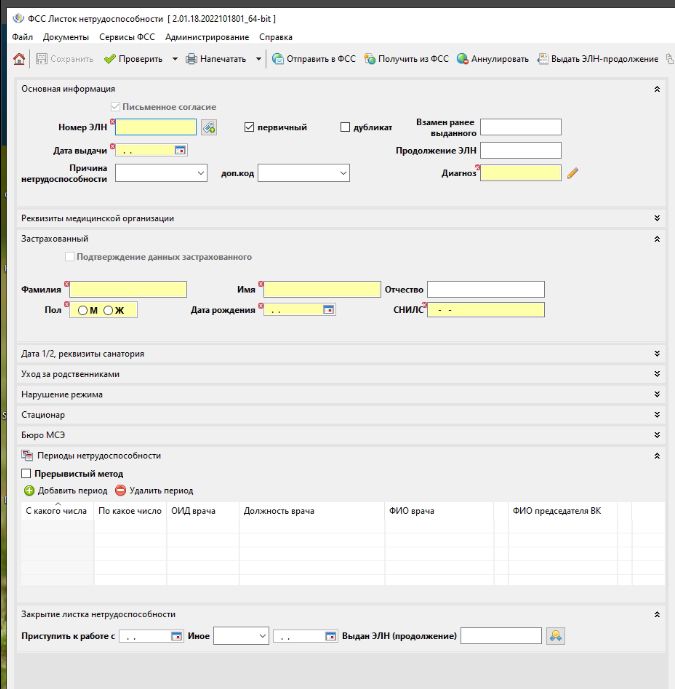
Task: Click the pencil icon next to Диагноз
Action: click(x=573, y=172)
